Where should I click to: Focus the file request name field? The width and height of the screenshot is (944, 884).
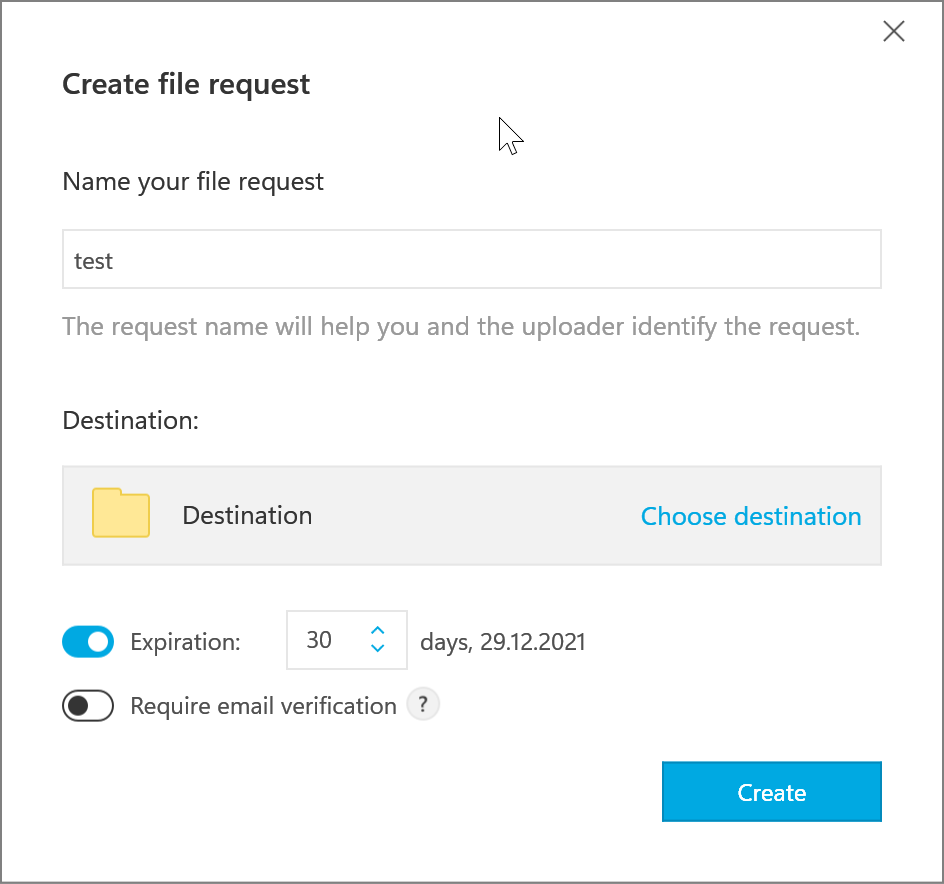coord(472,259)
